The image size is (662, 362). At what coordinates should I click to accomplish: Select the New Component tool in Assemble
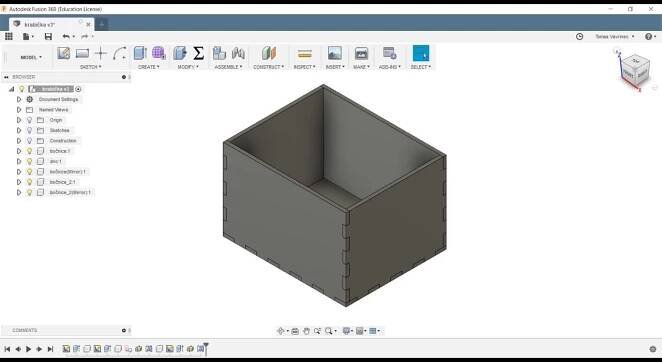tap(219, 53)
